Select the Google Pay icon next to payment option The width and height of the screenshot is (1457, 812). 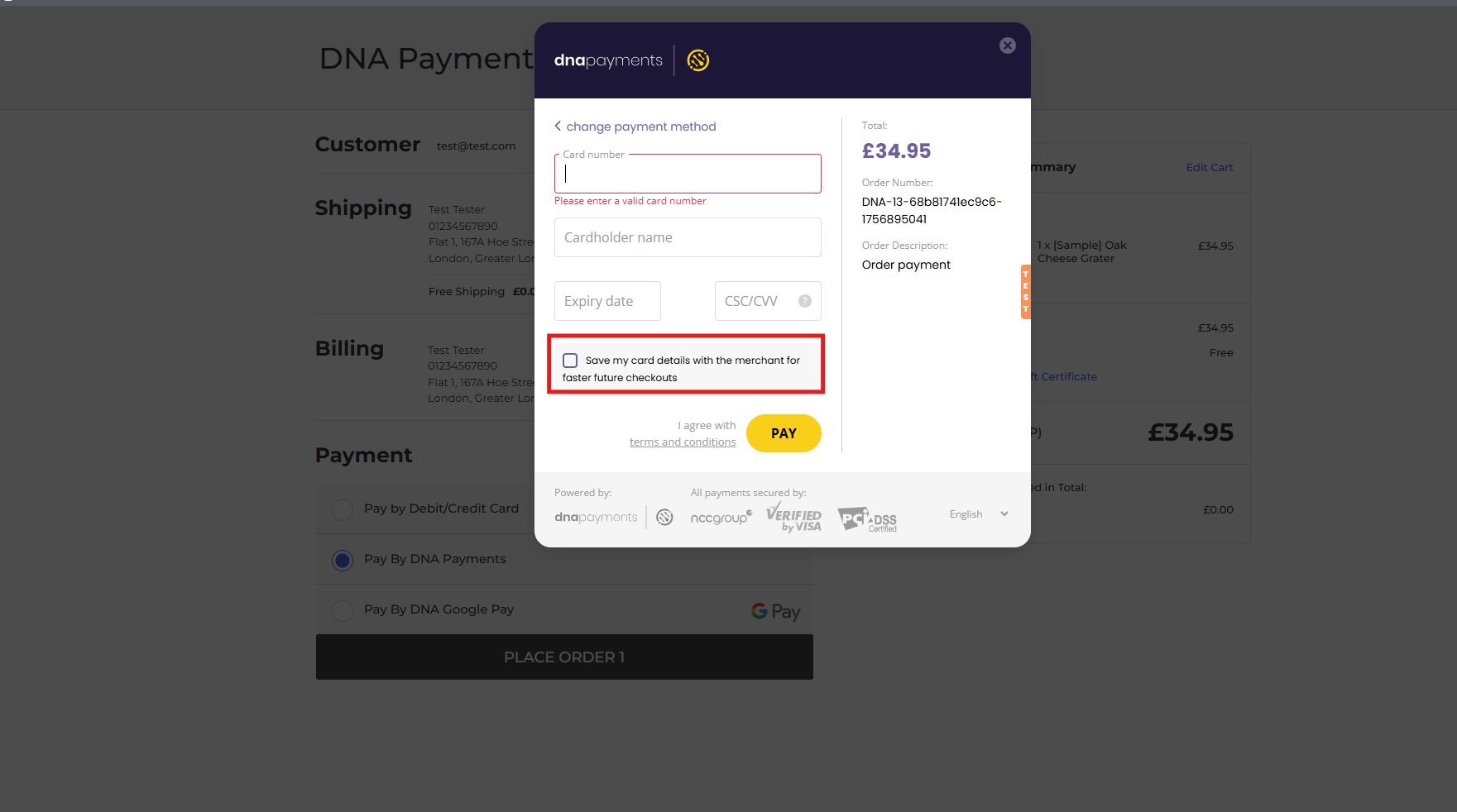point(775,611)
